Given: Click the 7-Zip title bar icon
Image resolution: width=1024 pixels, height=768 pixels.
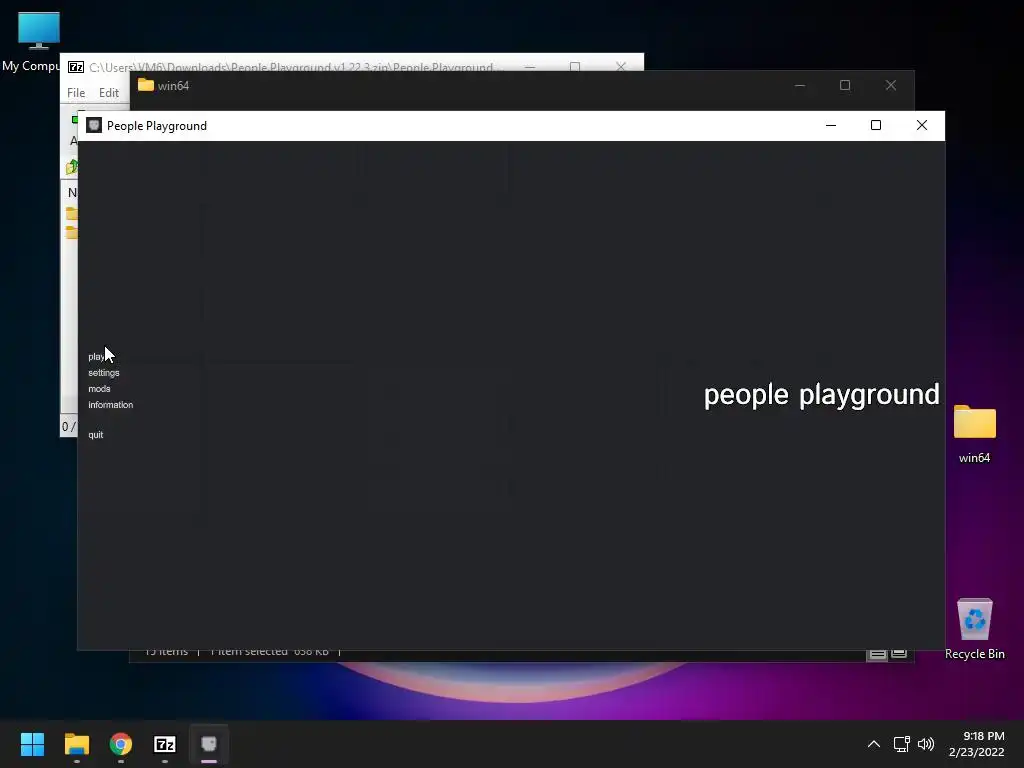Looking at the screenshot, I should tap(76, 67).
